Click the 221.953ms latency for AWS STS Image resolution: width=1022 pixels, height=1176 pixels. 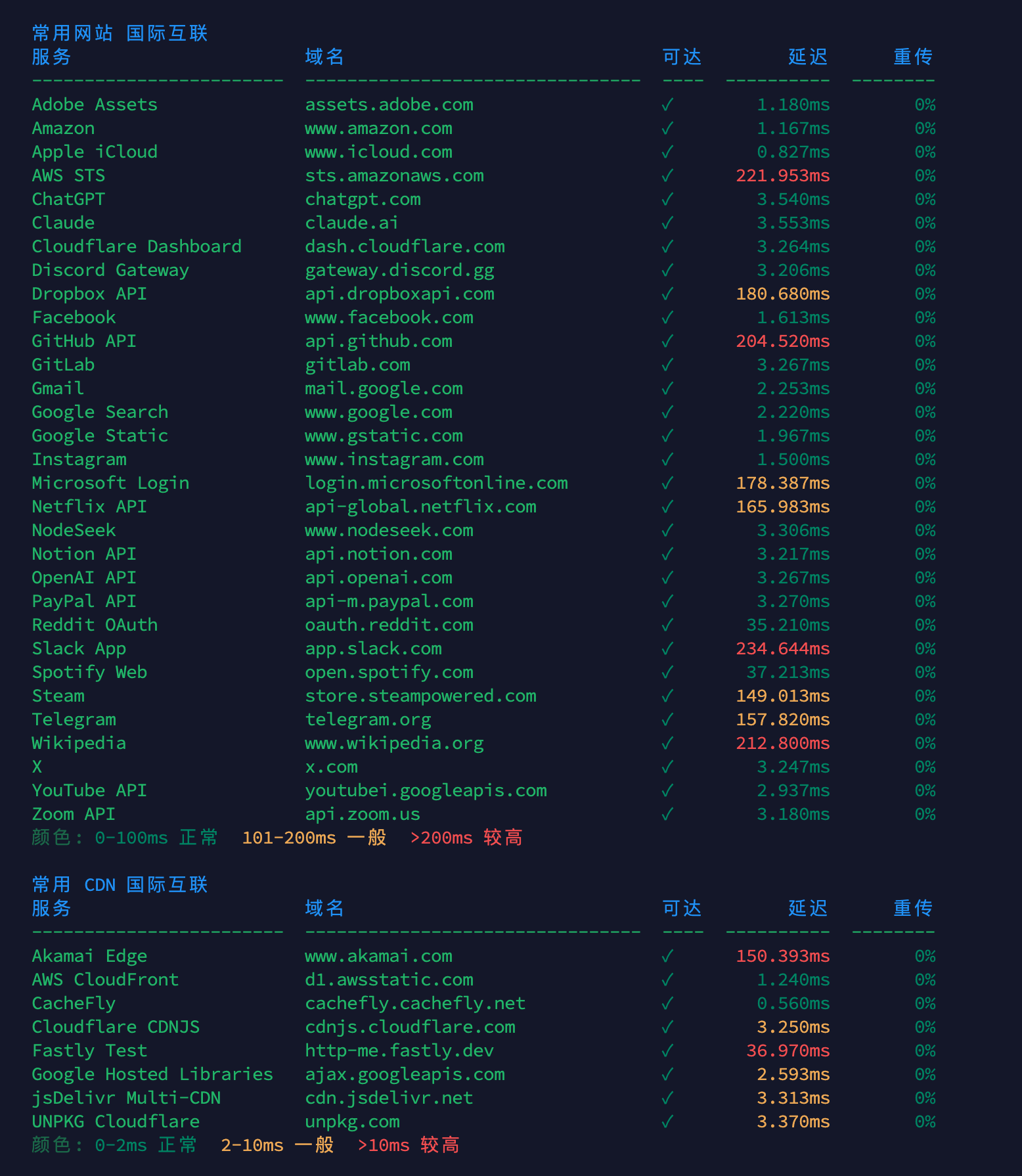click(x=783, y=175)
